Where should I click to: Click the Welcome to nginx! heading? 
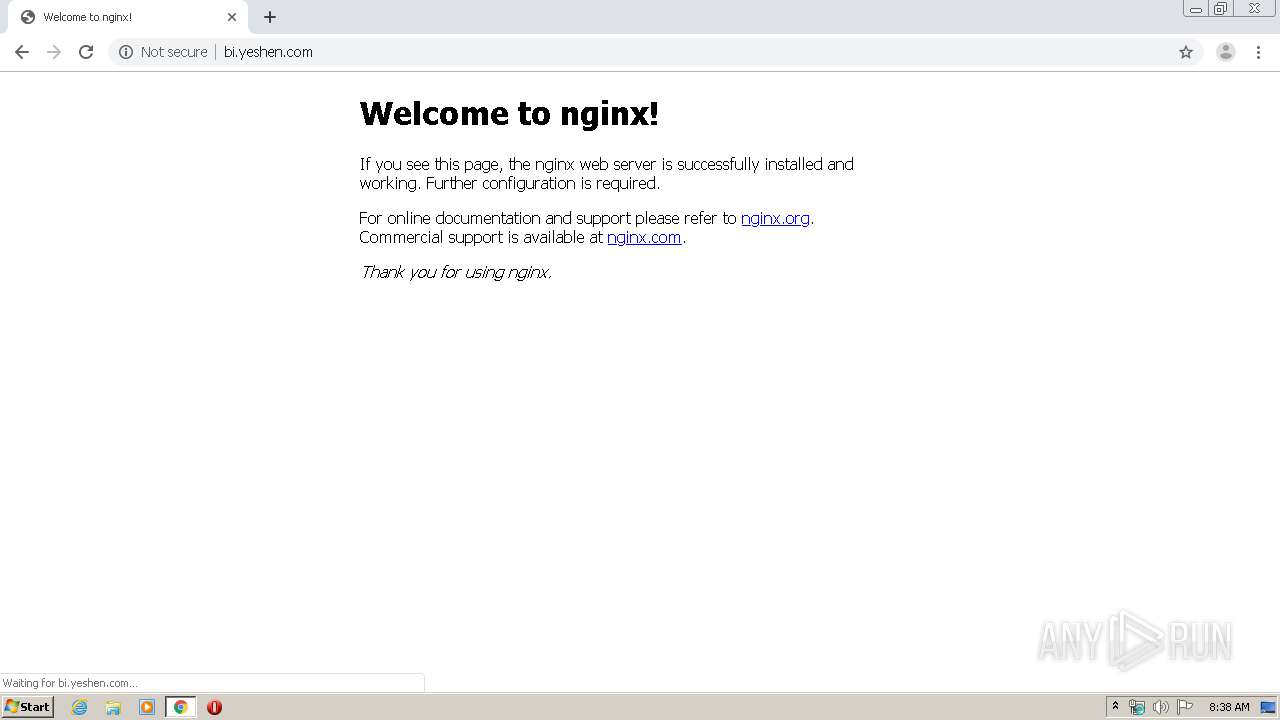pos(509,114)
